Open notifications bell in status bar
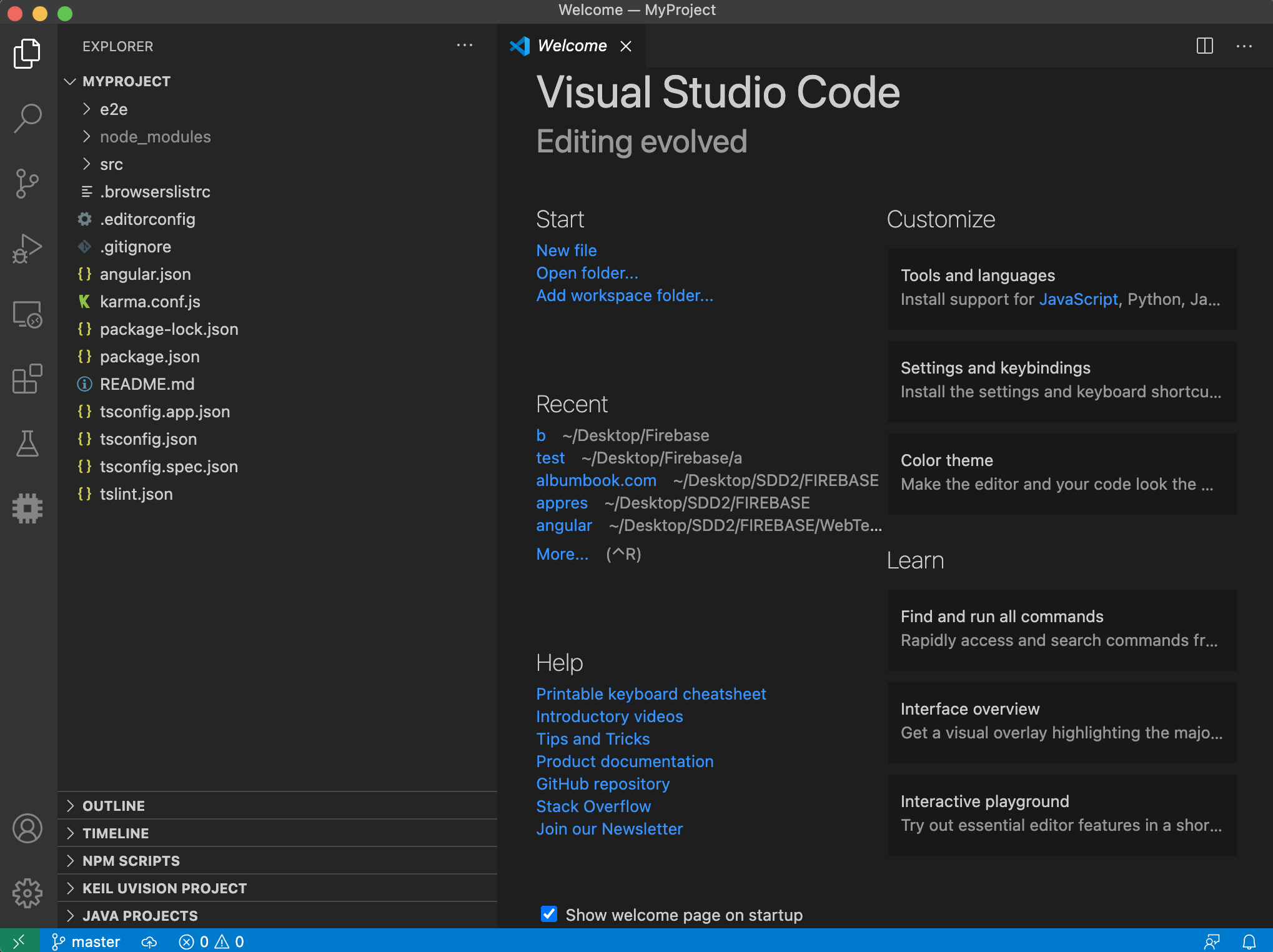 point(1249,941)
